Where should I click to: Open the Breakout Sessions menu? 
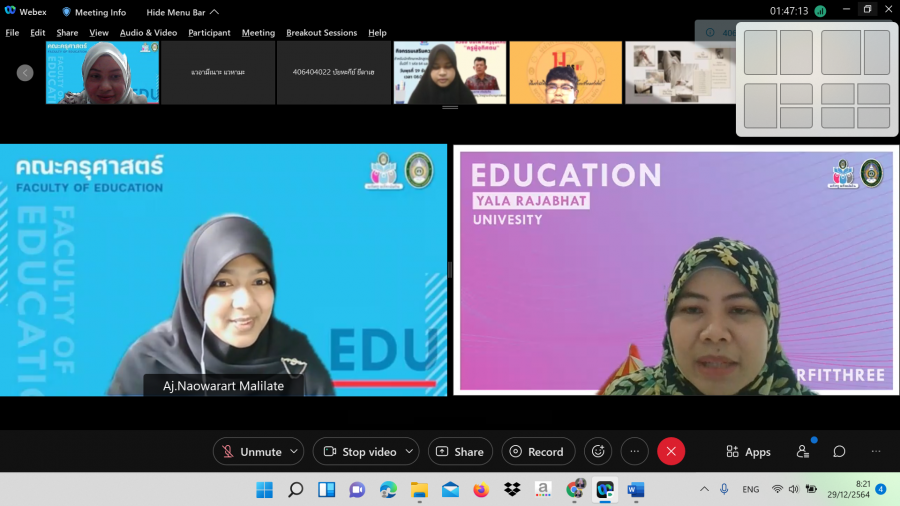coord(321,33)
